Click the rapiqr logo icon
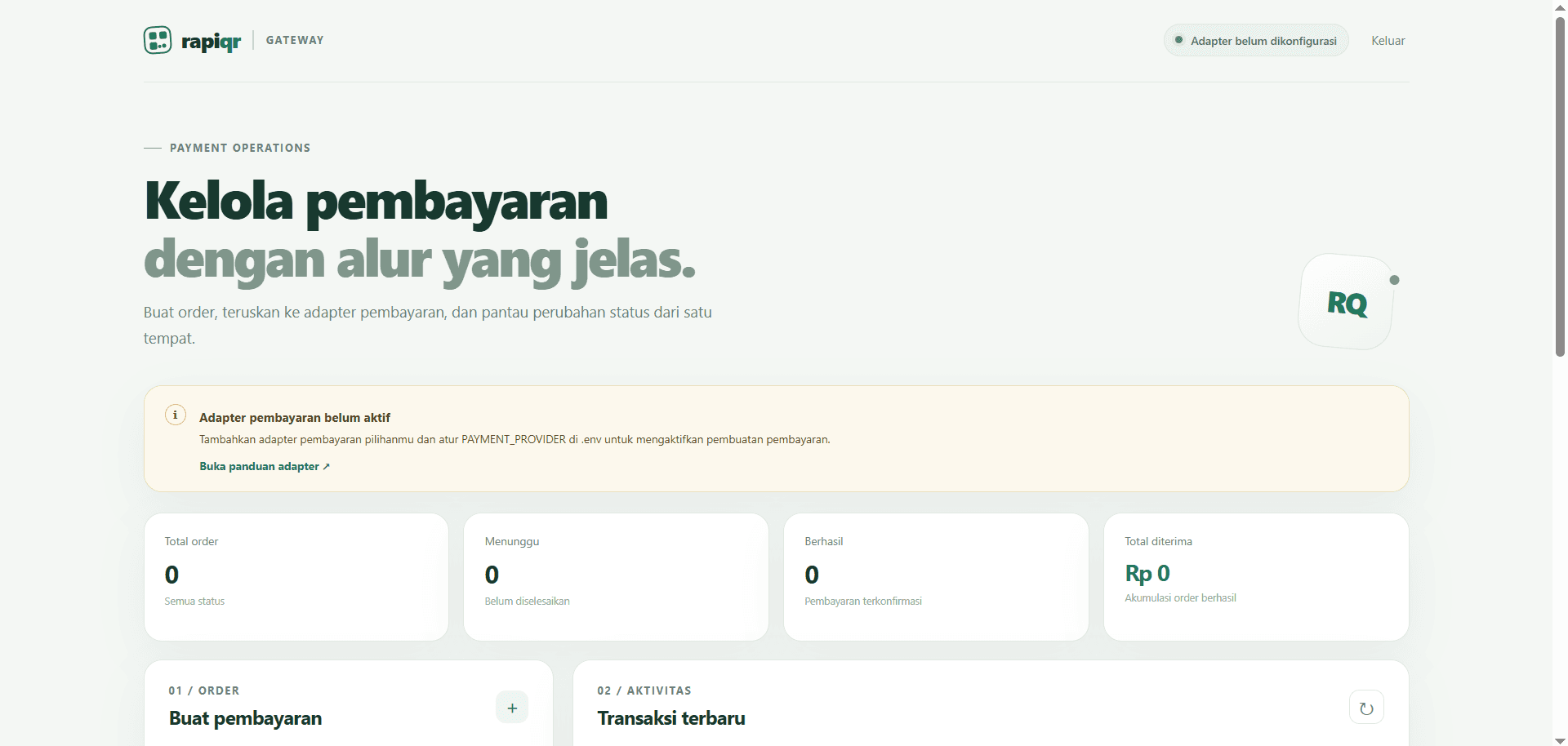Image resolution: width=1568 pixels, height=746 pixels. pyautogui.click(x=158, y=40)
